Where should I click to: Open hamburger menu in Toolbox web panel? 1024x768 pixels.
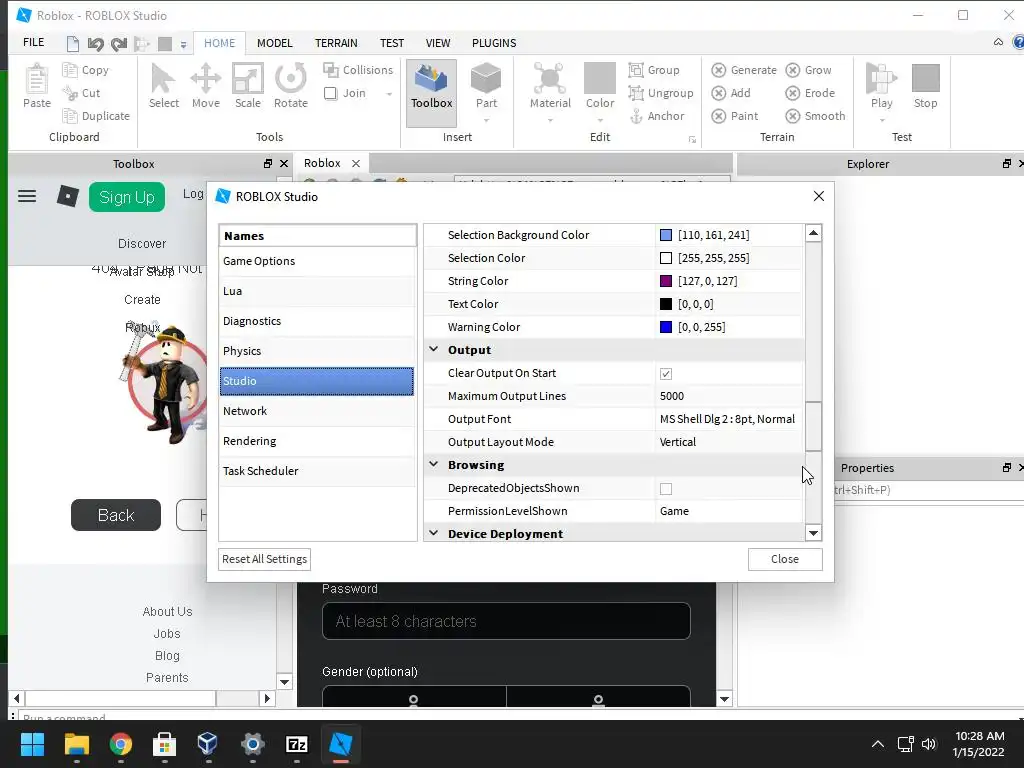27,196
